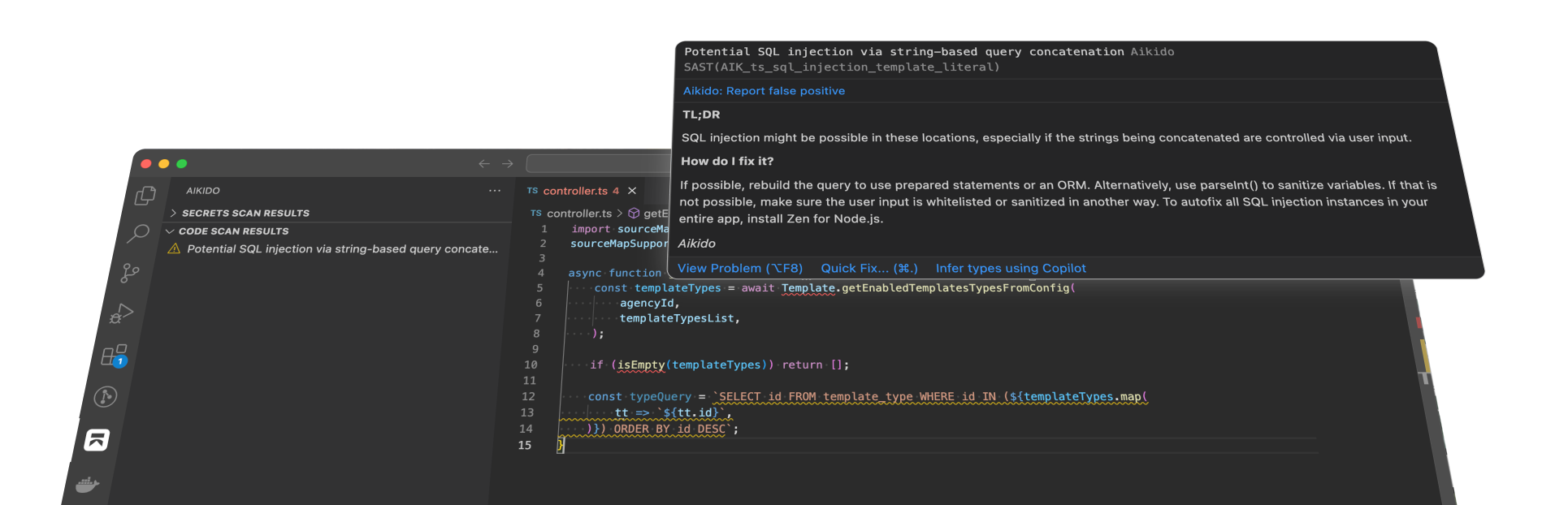Click the 'TL;DR' heading in hover

click(x=701, y=114)
